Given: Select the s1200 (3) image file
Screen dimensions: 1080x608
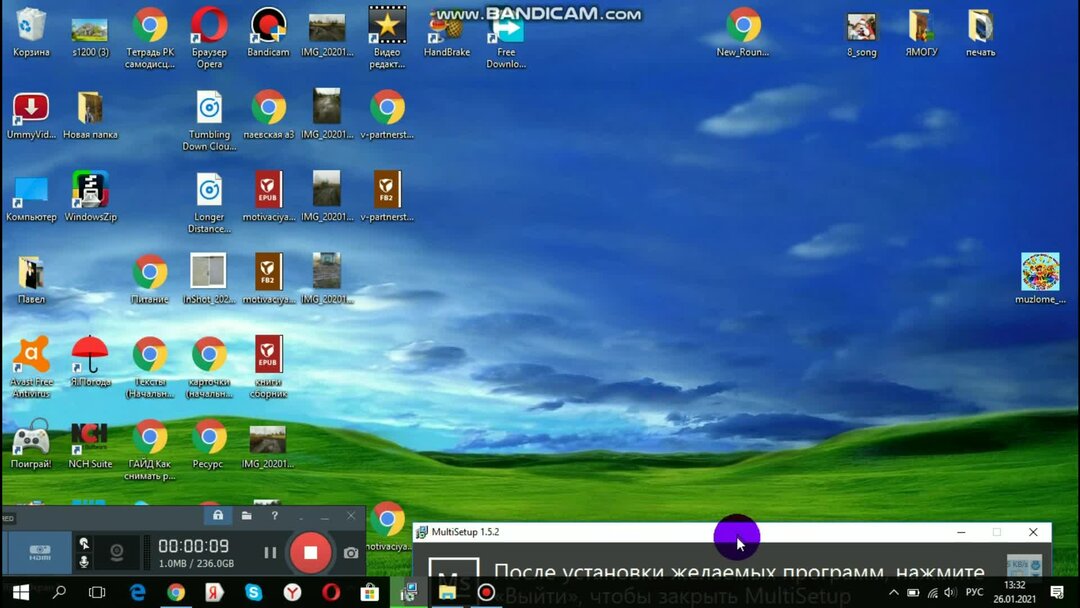Looking at the screenshot, I should point(90,34).
